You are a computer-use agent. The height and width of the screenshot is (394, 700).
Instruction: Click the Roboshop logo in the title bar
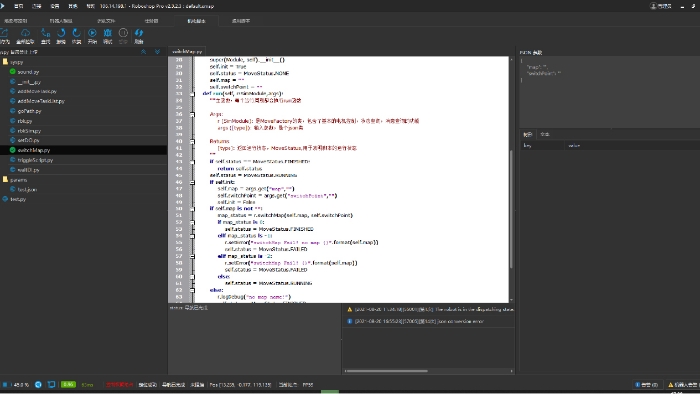tap(3, 6)
